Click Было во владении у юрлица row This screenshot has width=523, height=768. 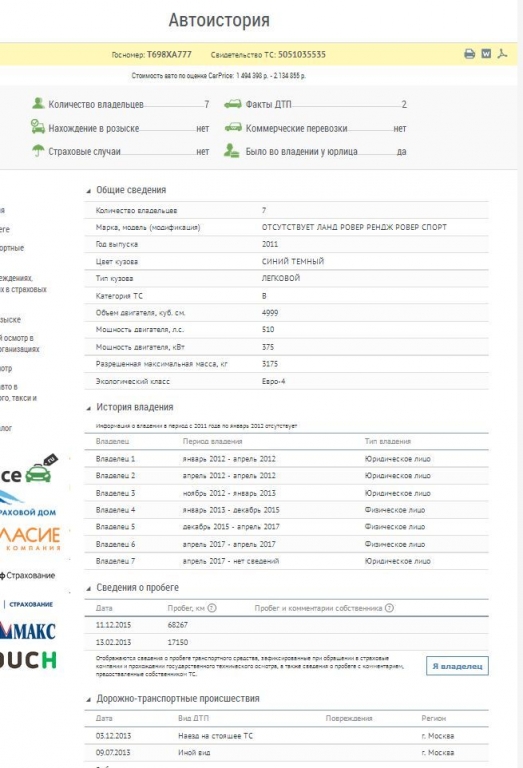315,151
